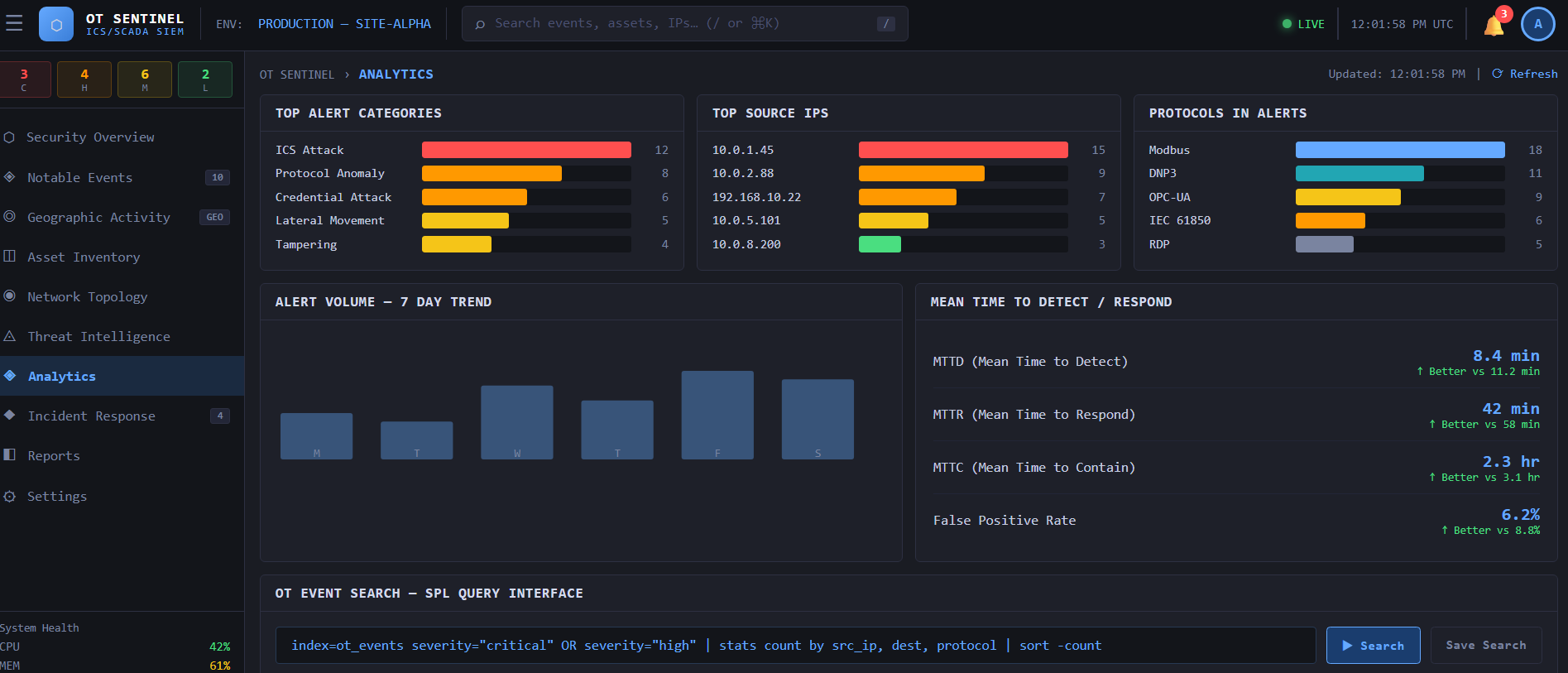Open the notifications bell

point(1494,25)
